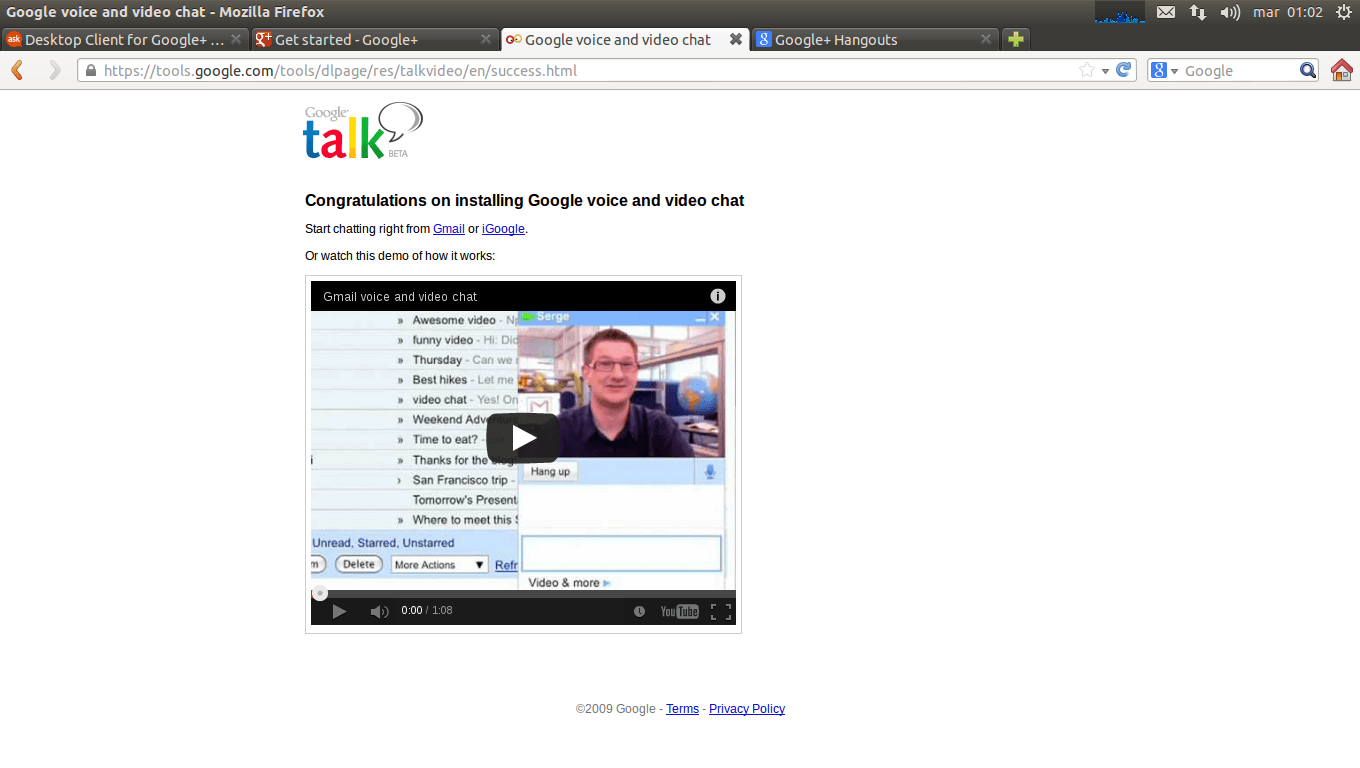This screenshot has height=768, width=1360.
Task: Click the forward navigation arrow
Action: (x=54, y=70)
